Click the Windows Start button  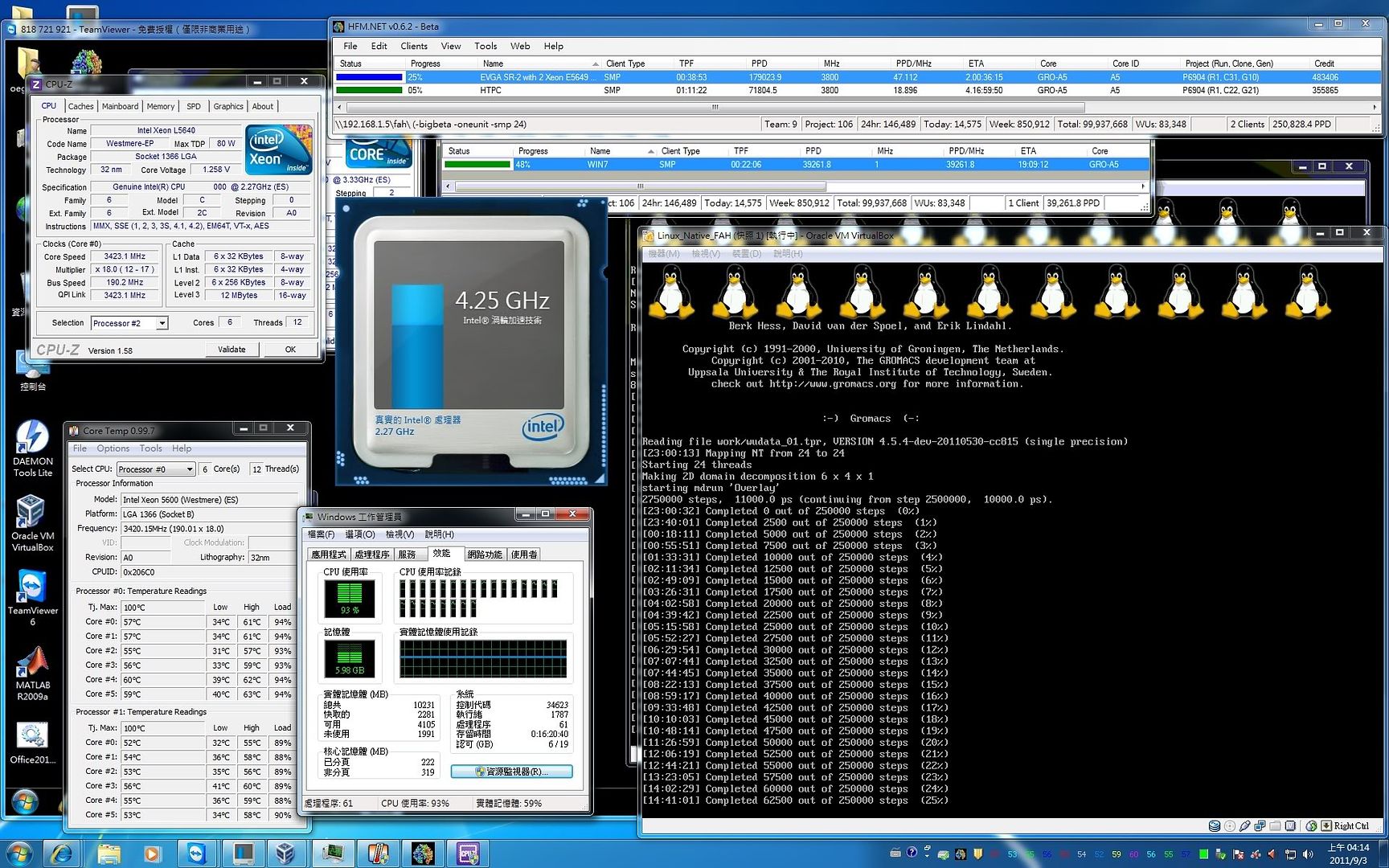[x=18, y=853]
